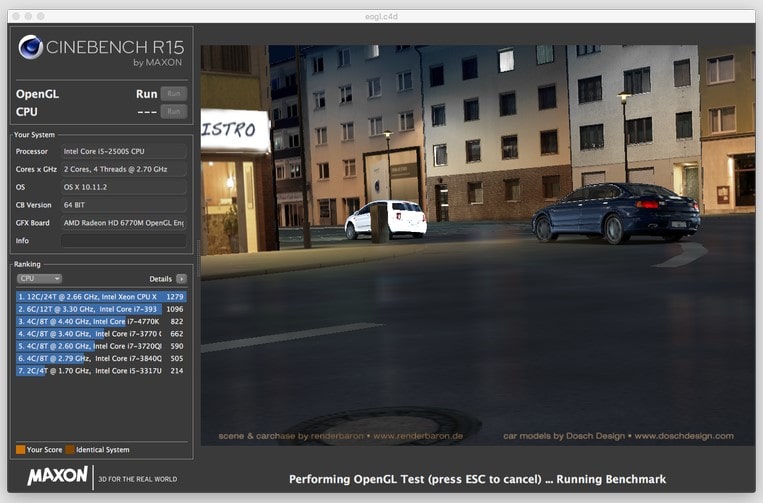Viewport: 763px width, 503px height.
Task: Click the Processor field showing Core i5-2500S
Action: point(123,151)
